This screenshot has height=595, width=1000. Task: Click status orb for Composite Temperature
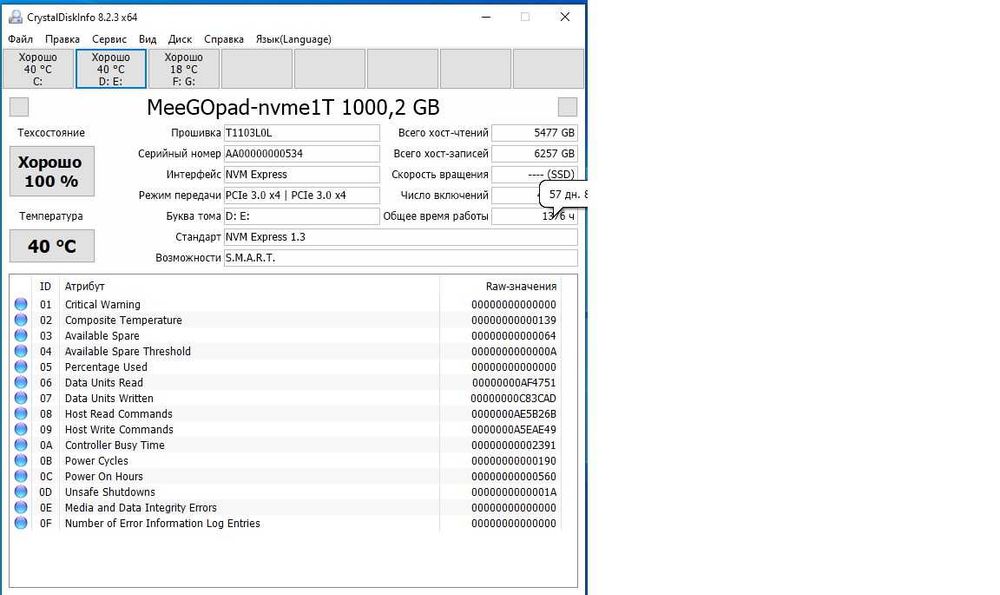21,320
